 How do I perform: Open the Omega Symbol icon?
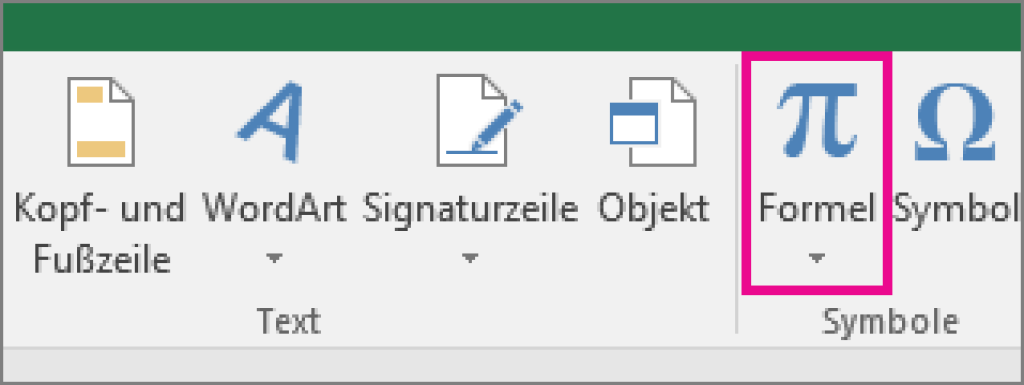[955, 121]
